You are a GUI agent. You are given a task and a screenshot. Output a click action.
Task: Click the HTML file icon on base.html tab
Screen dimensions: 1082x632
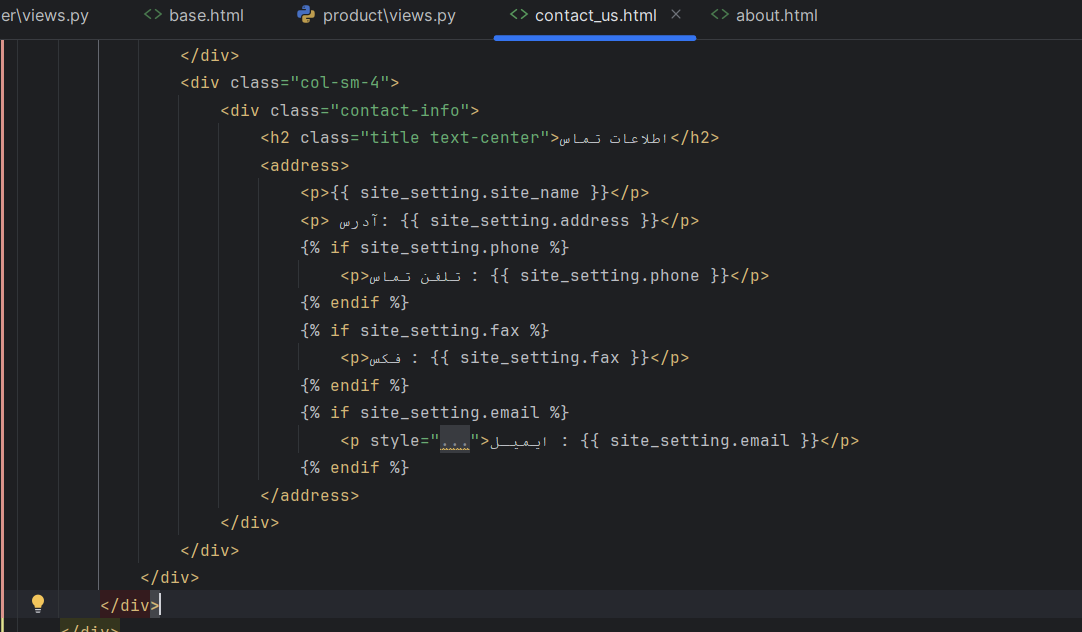(153, 15)
